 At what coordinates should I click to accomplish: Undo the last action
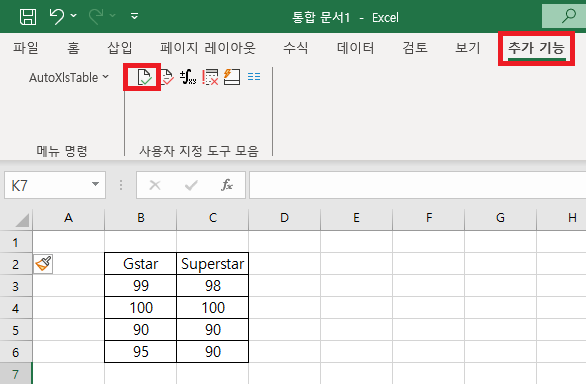click(57, 16)
